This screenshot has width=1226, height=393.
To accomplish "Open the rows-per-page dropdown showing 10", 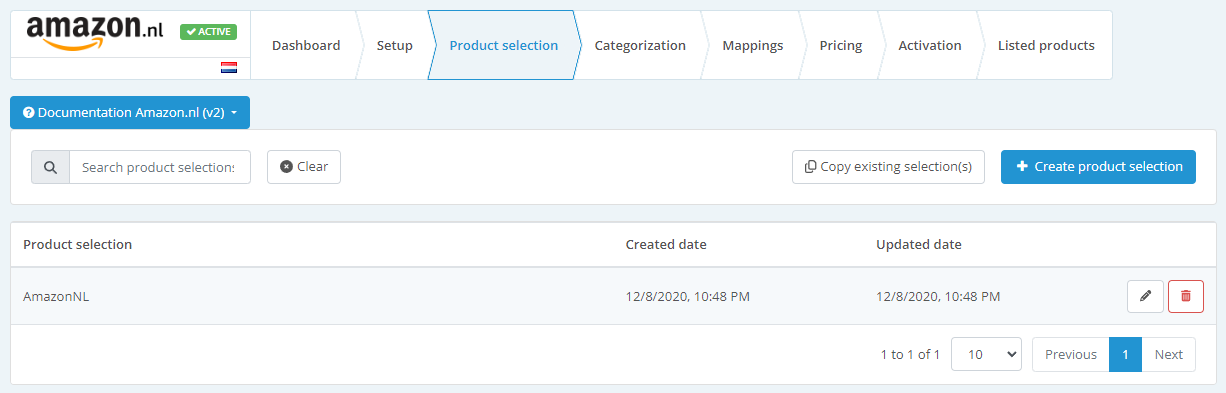I will 986,354.
